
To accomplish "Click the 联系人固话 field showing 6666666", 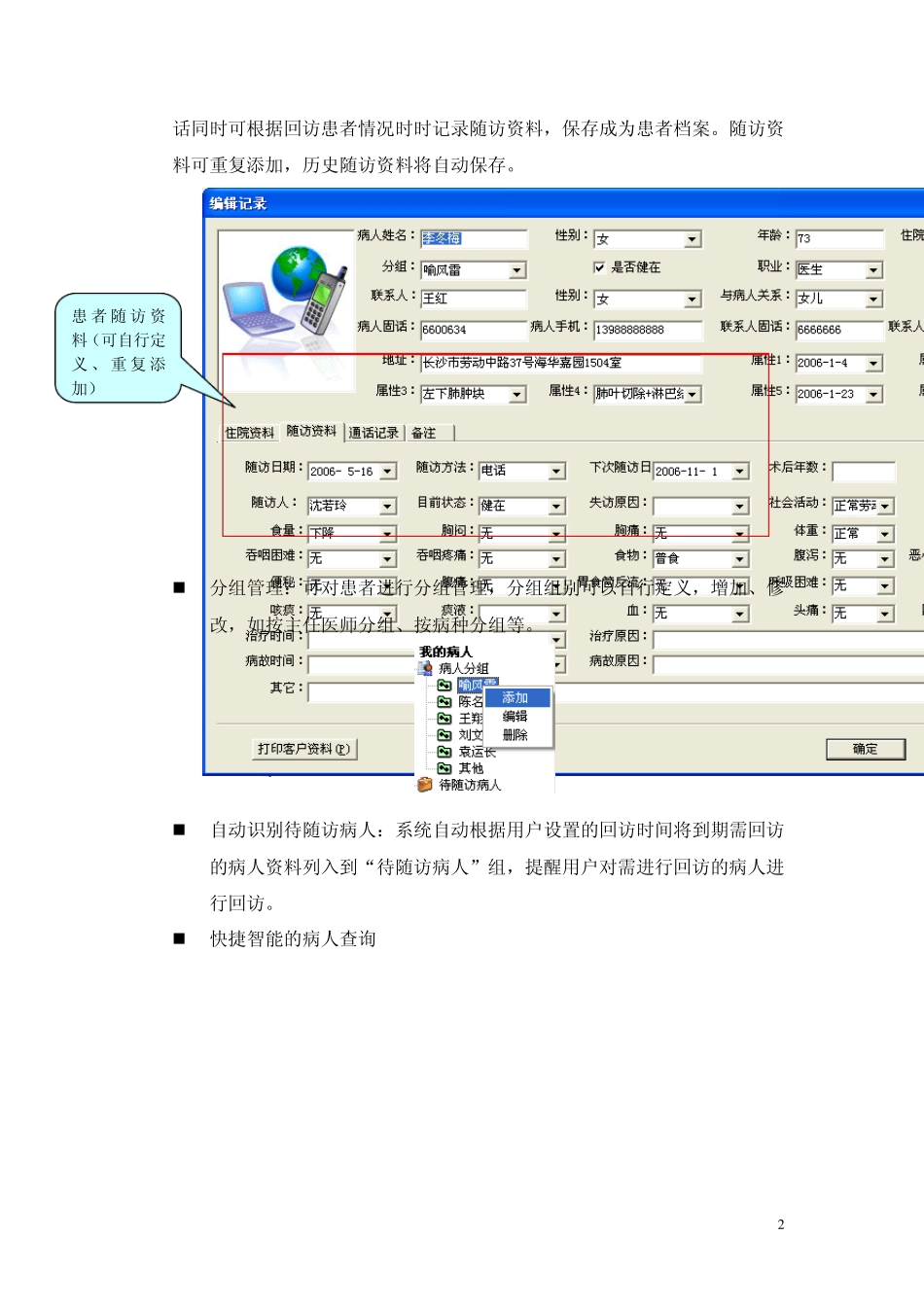I will [839, 330].
